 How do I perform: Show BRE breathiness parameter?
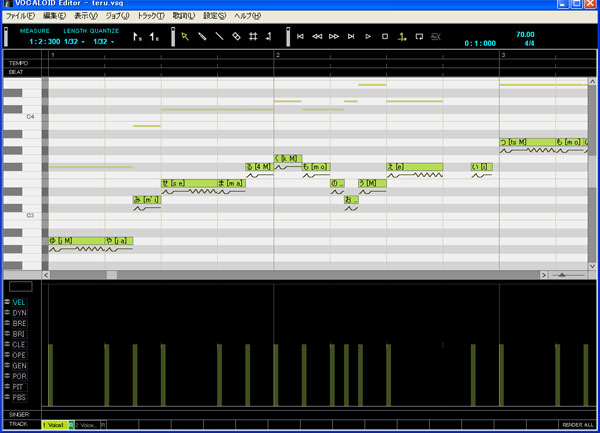click(19, 324)
